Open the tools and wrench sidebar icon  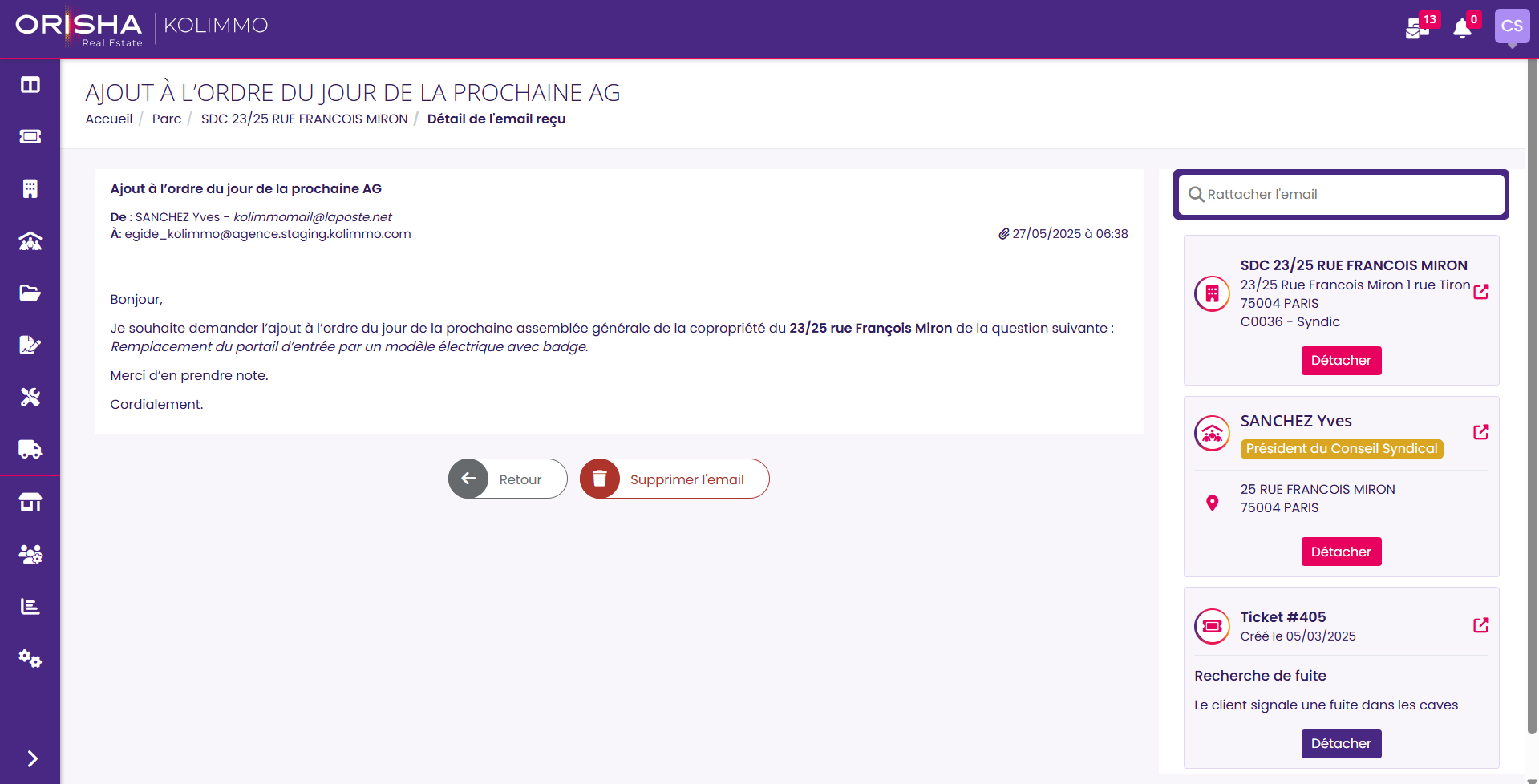pyautogui.click(x=30, y=397)
